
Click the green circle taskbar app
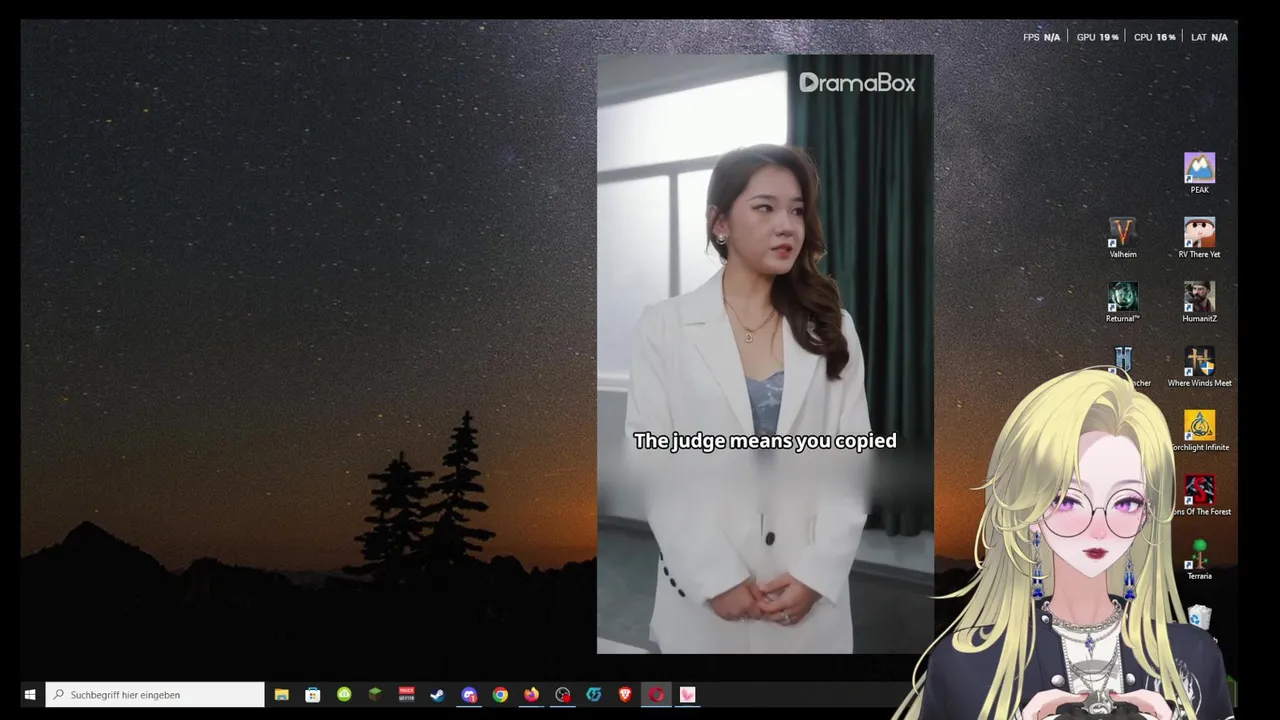[x=344, y=695]
